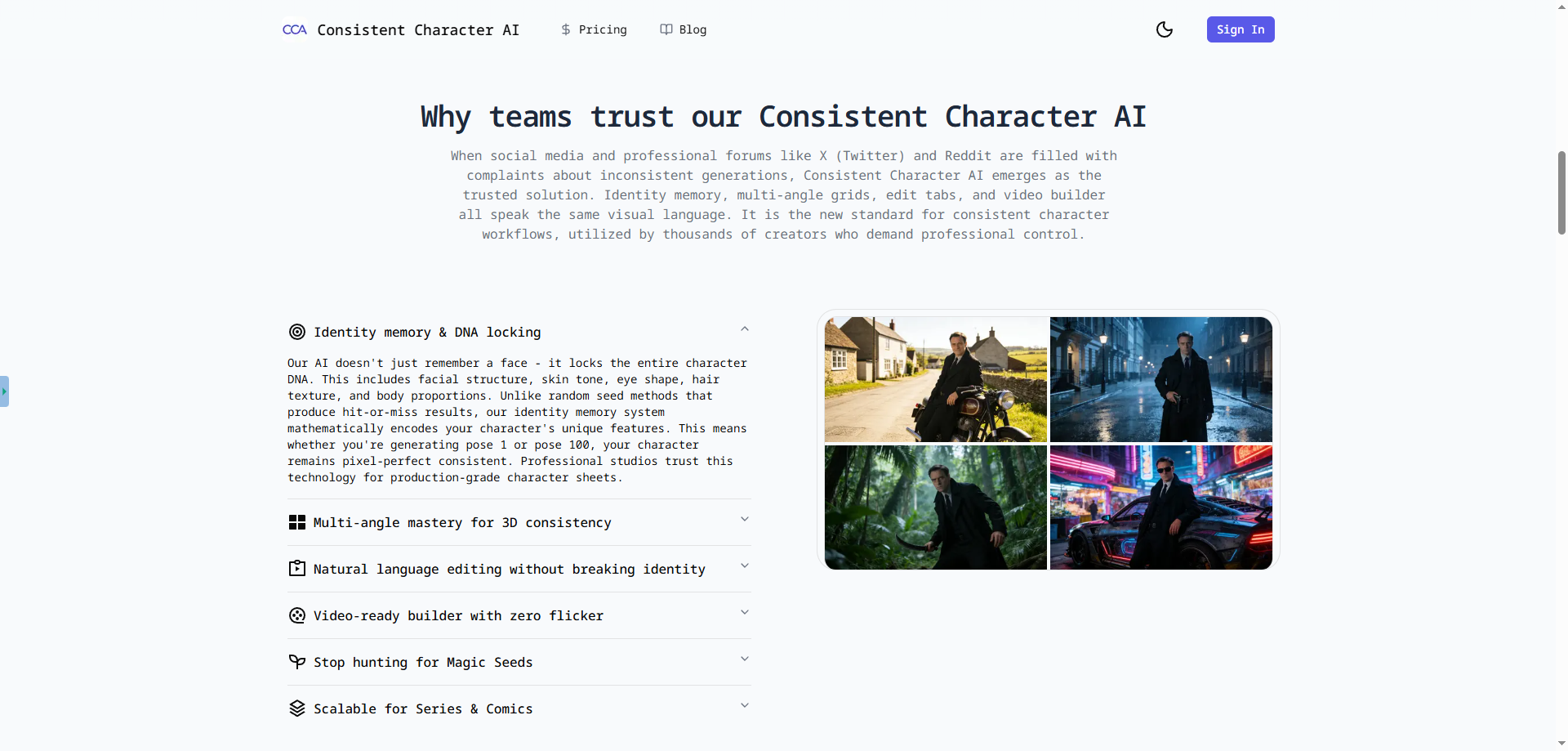Click the Consistent Character AI header link
The width and height of the screenshot is (1568, 751).
point(418,29)
